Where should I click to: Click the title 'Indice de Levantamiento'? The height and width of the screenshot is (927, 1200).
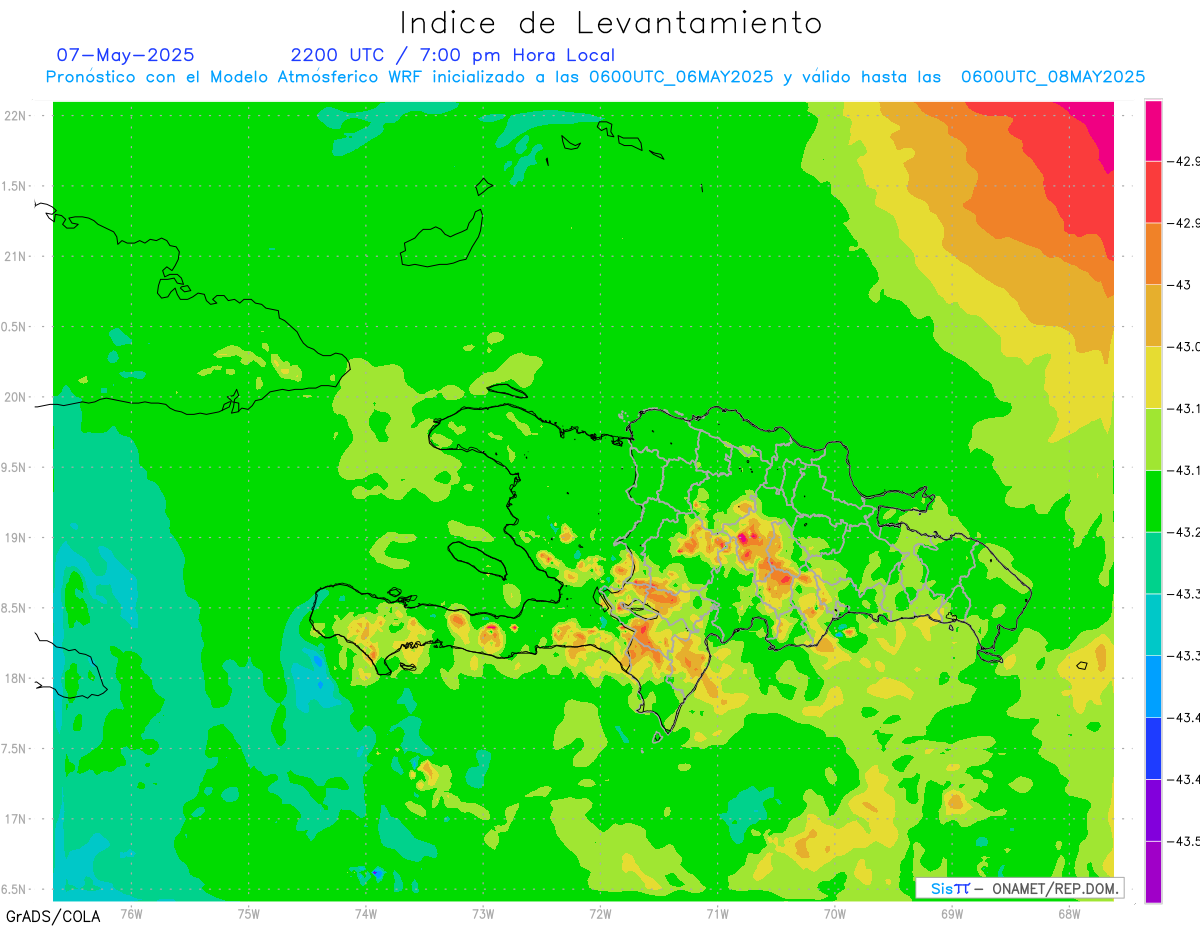pos(611,22)
